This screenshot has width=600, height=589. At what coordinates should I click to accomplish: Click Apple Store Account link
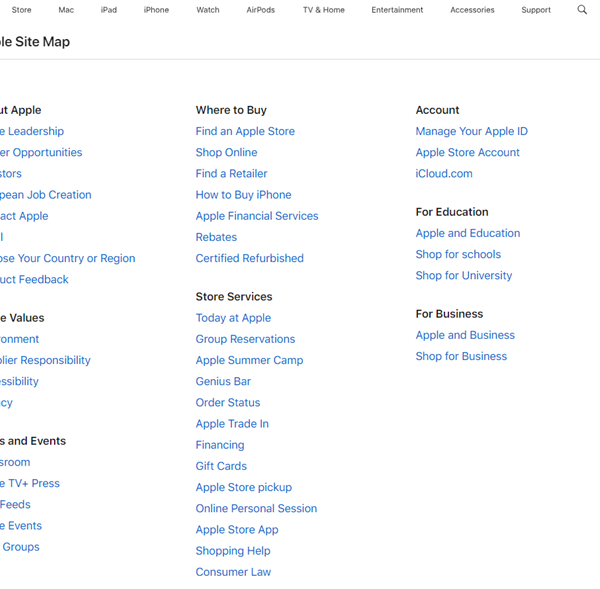[468, 152]
